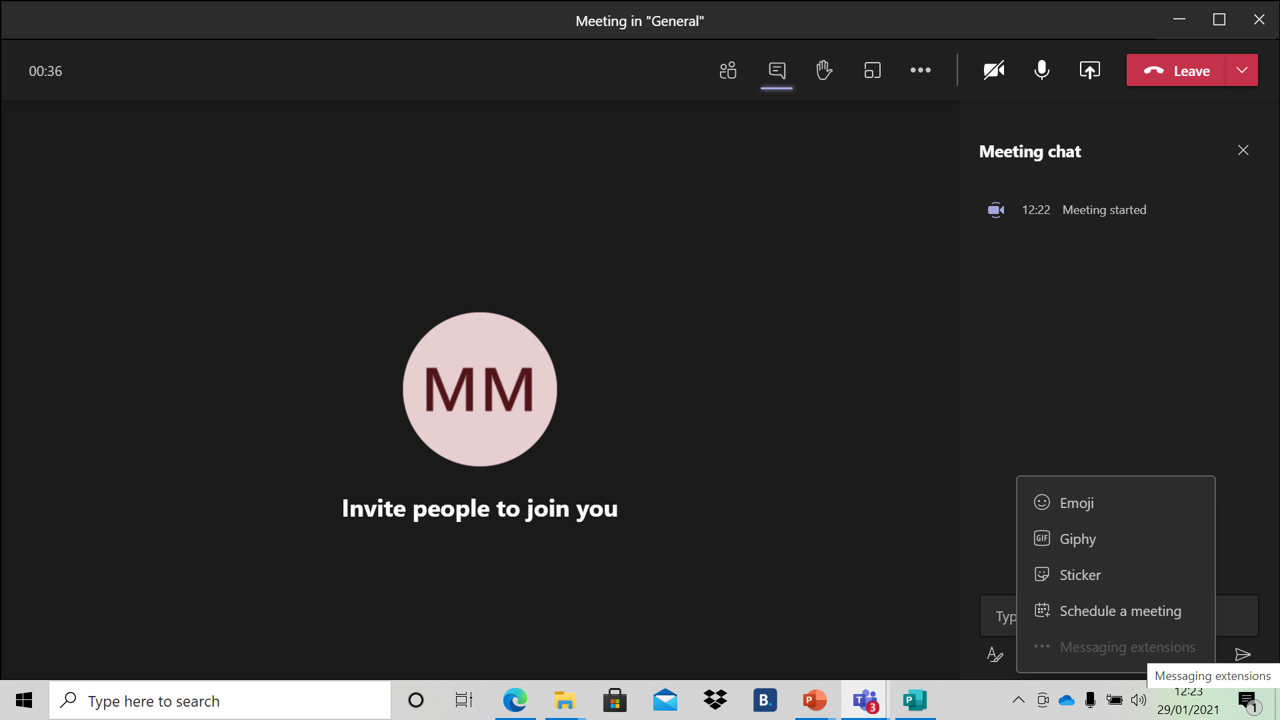The image size is (1280, 720).
Task: Open Task View on taskbar
Action: coord(464,700)
